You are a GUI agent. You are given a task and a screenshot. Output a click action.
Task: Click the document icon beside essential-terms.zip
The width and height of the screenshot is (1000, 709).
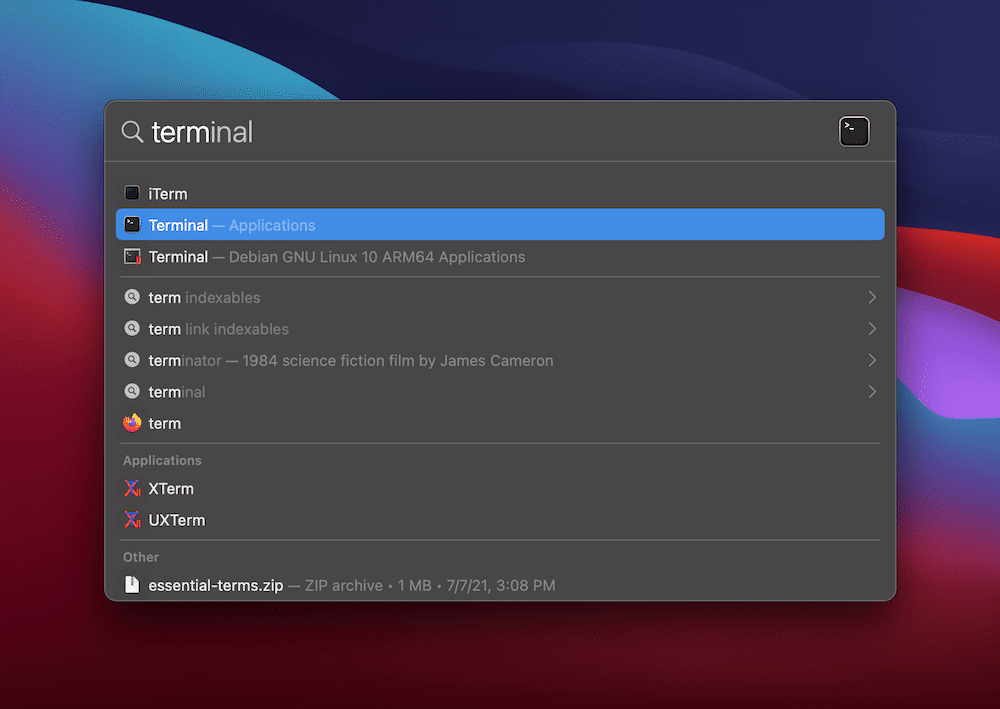132,585
